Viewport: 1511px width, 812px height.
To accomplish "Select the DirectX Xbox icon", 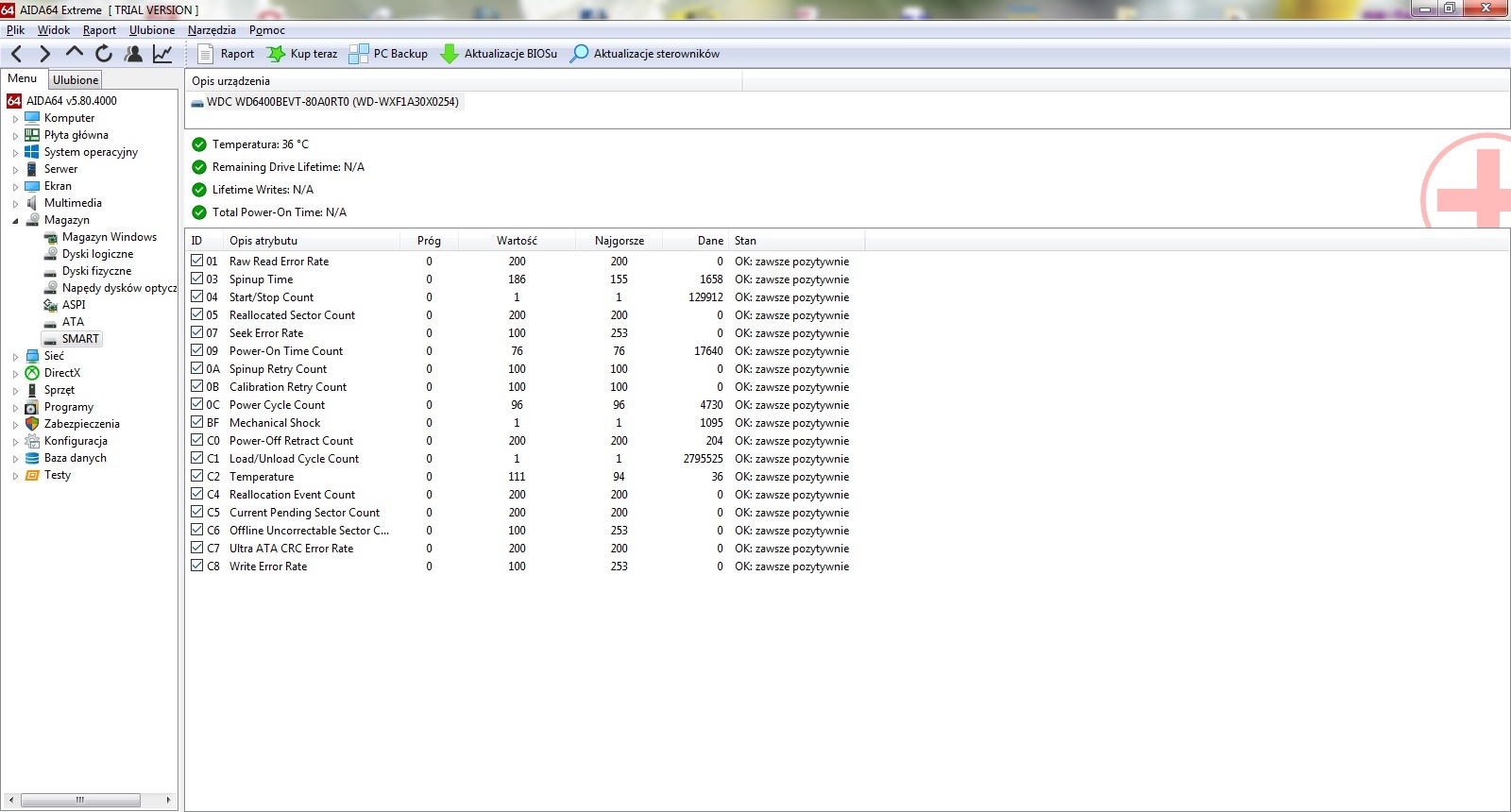I will (33, 373).
